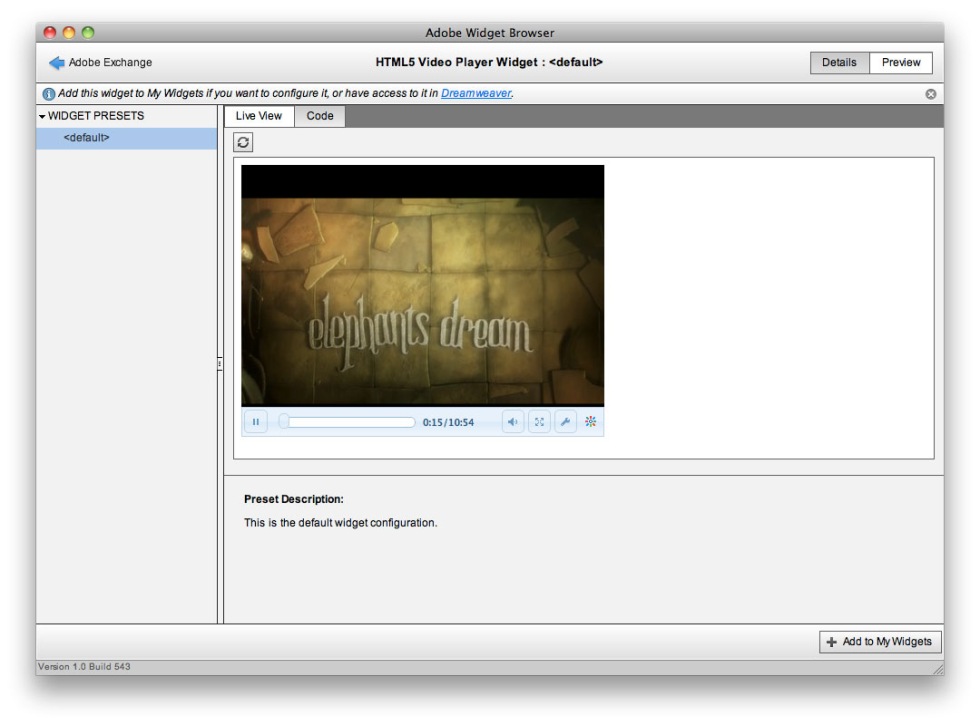Mute the video volume
This screenshot has height=725, width=980.
(512, 422)
